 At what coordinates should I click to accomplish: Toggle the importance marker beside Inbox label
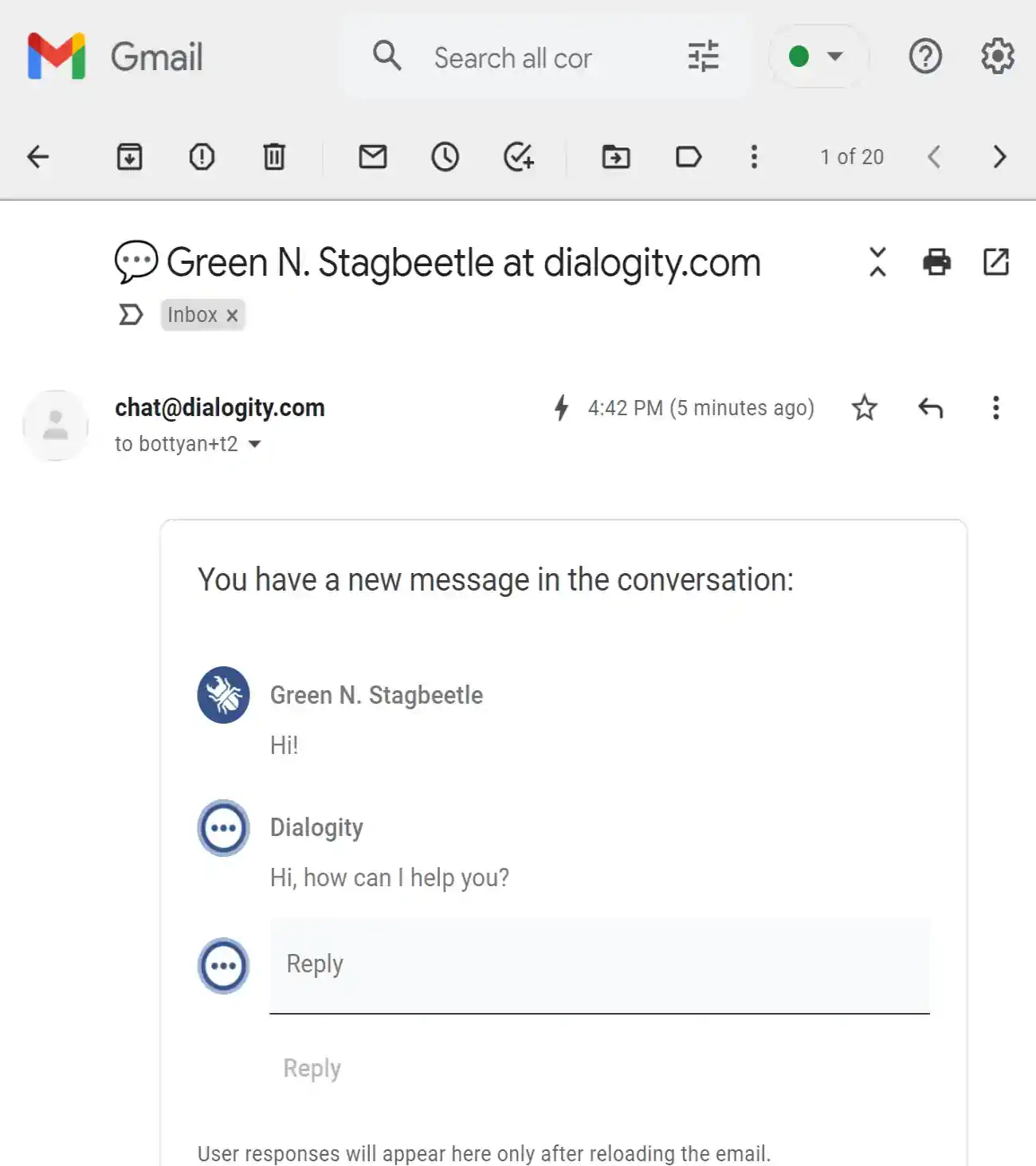131,315
